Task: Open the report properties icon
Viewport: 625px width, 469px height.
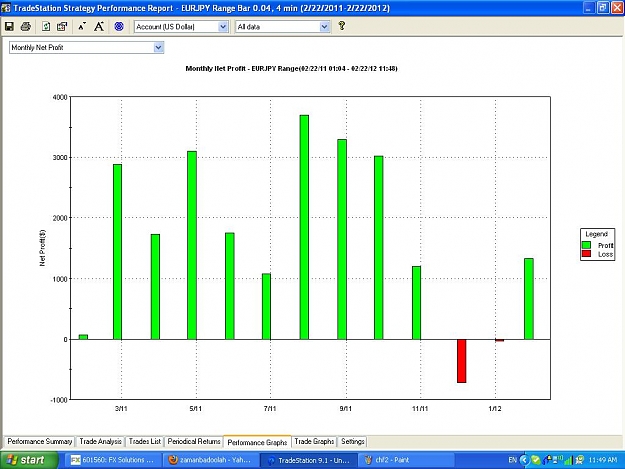Action: pyautogui.click(x=62, y=27)
